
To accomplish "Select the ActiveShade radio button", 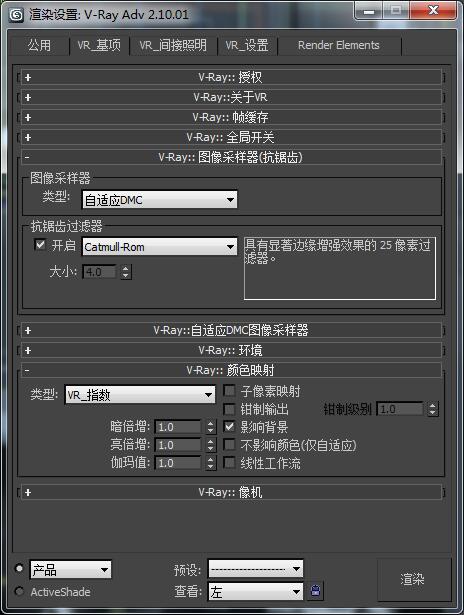I will (x=18, y=591).
